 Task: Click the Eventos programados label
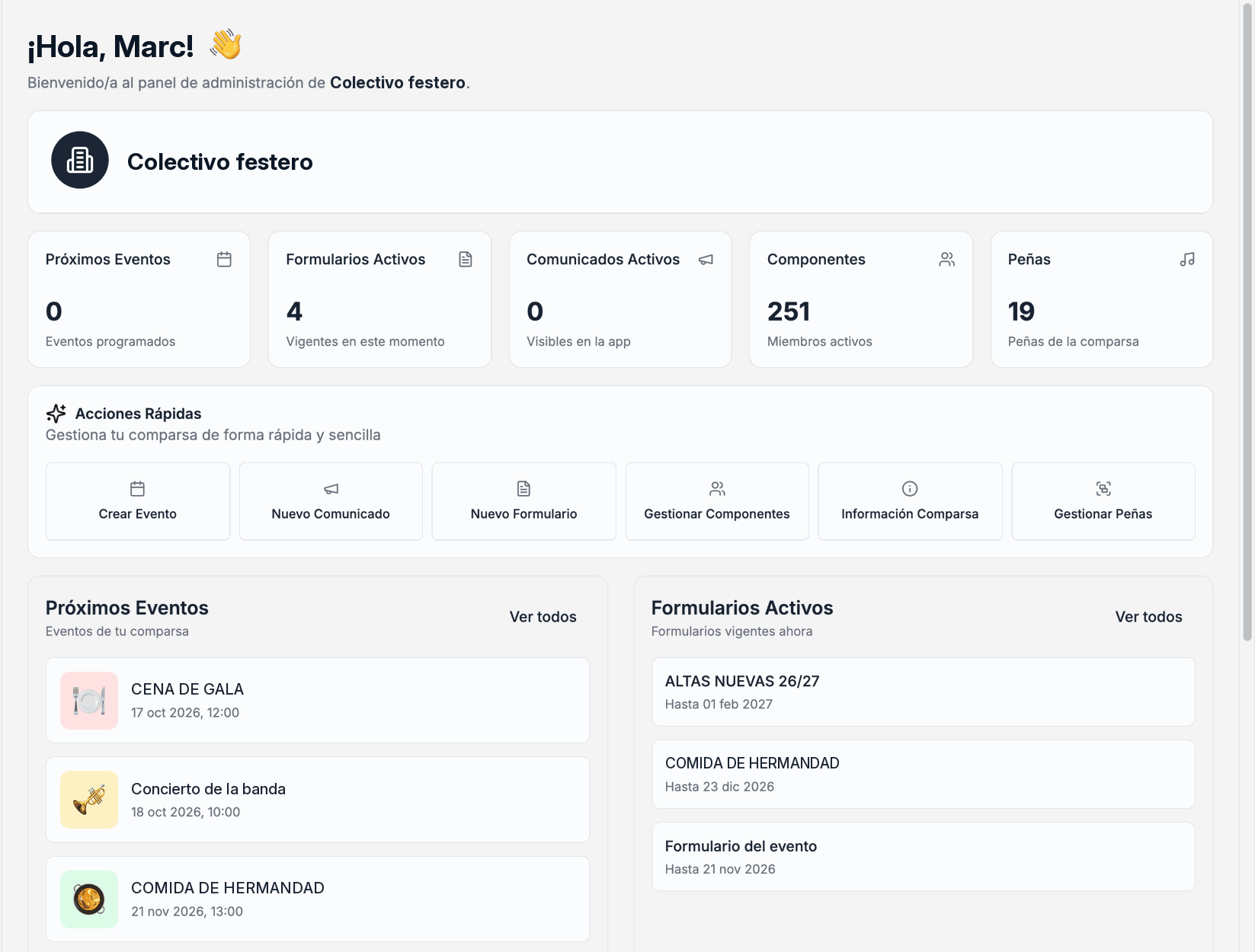coord(110,341)
